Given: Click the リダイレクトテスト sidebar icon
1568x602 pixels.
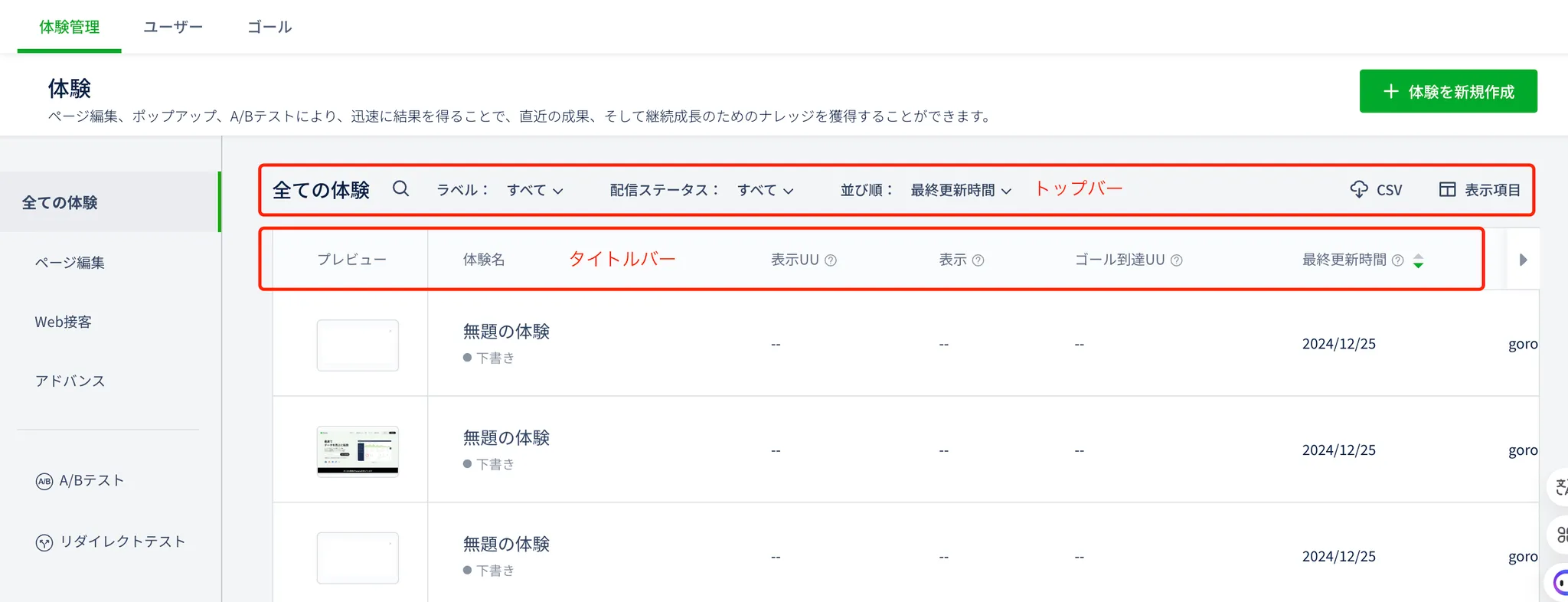Looking at the screenshot, I should pyautogui.click(x=44, y=542).
